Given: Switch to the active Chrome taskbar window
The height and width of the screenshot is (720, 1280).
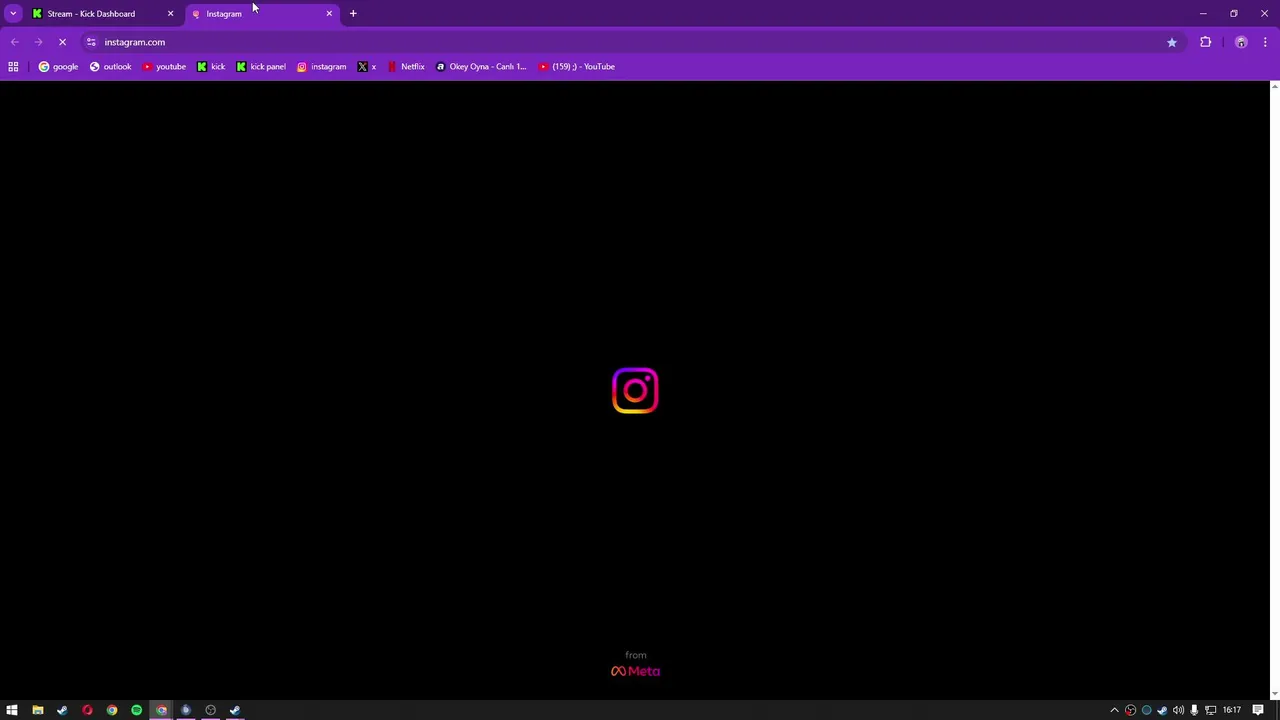Looking at the screenshot, I should [161, 710].
